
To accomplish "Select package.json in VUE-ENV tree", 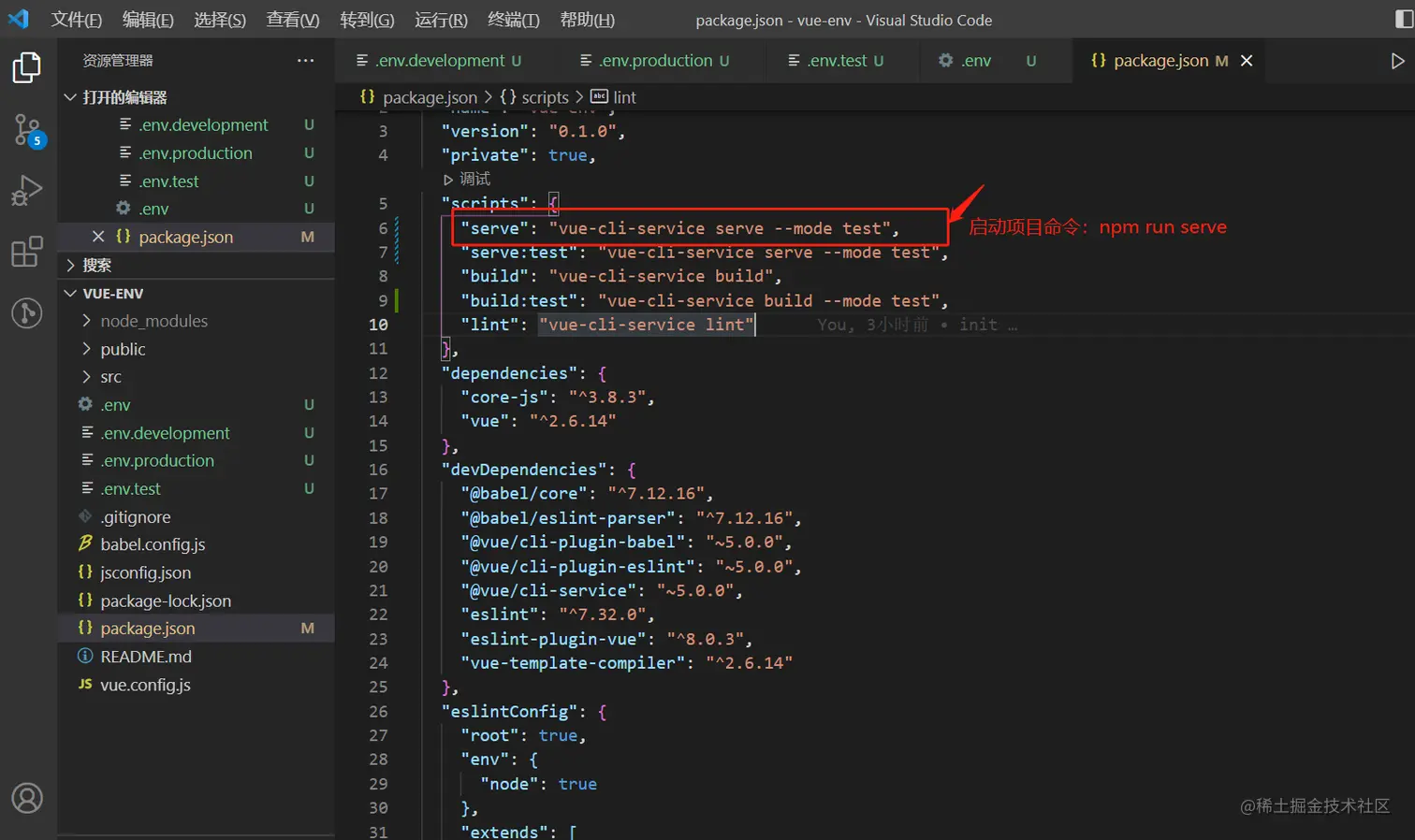I will 197,629.
